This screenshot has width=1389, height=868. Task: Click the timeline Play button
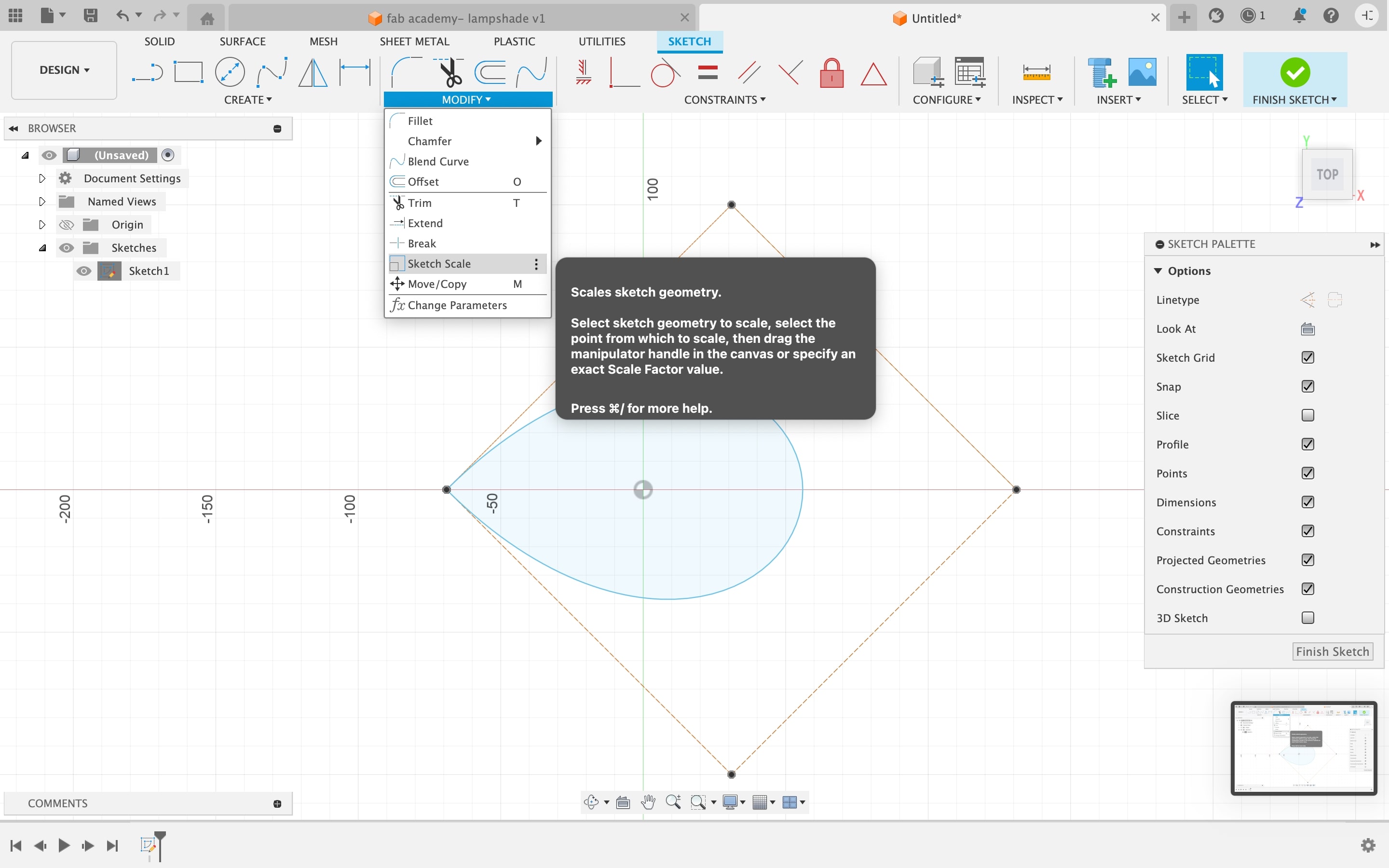coord(64,845)
